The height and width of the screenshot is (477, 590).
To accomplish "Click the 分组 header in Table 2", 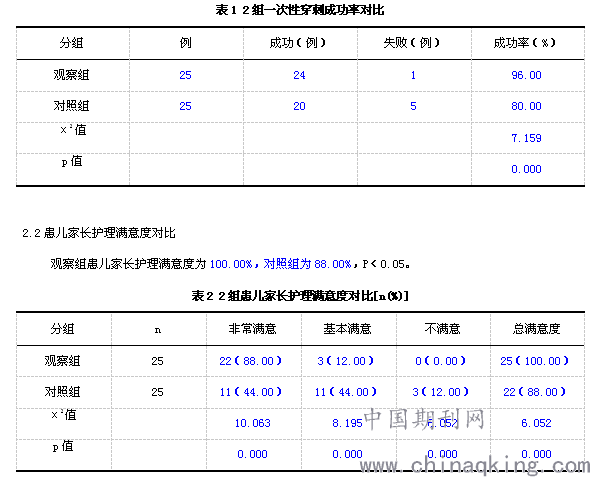I will click(x=62, y=329).
